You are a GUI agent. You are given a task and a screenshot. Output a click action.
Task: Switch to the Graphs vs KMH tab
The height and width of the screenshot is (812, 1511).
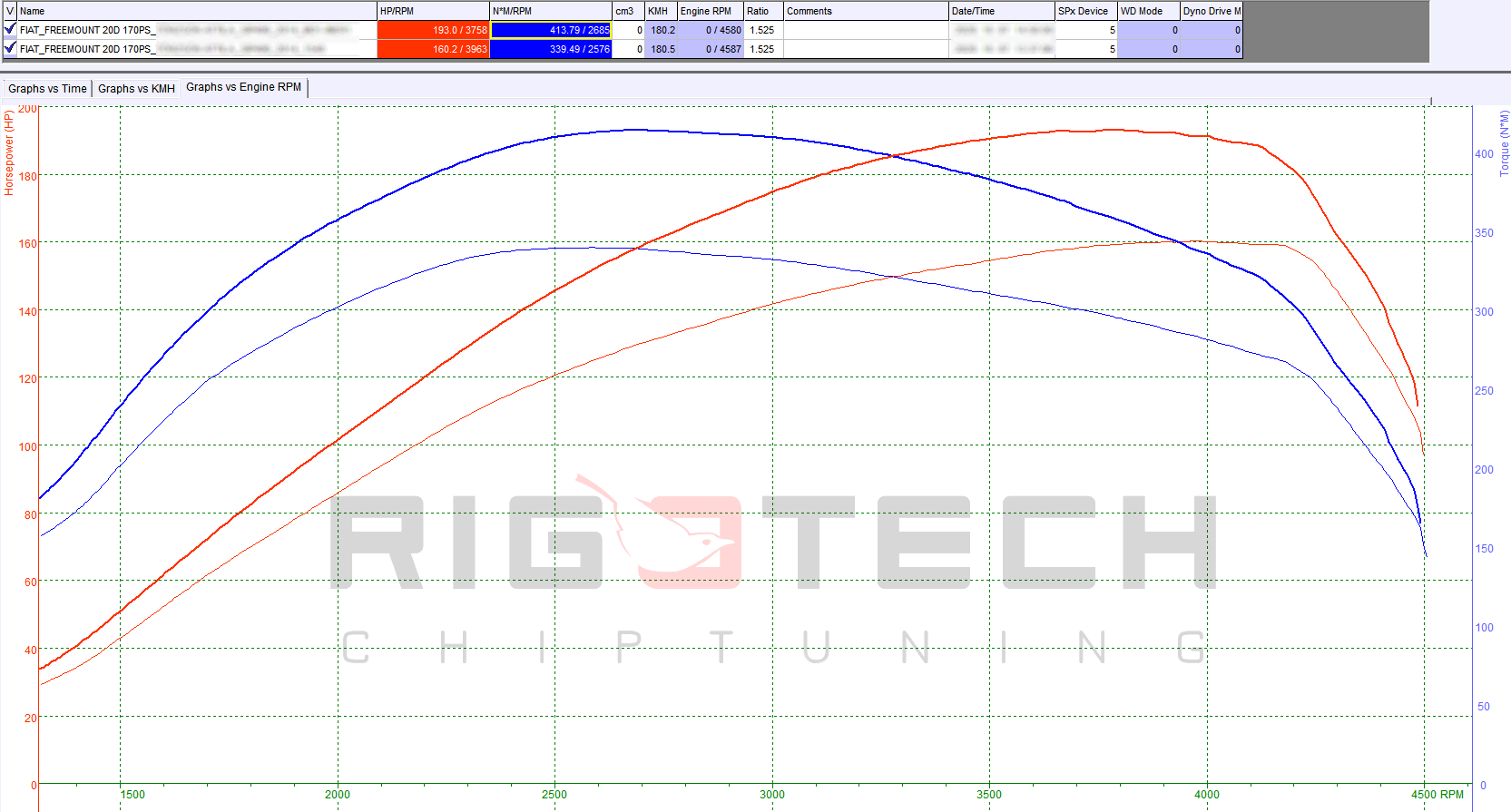click(136, 88)
